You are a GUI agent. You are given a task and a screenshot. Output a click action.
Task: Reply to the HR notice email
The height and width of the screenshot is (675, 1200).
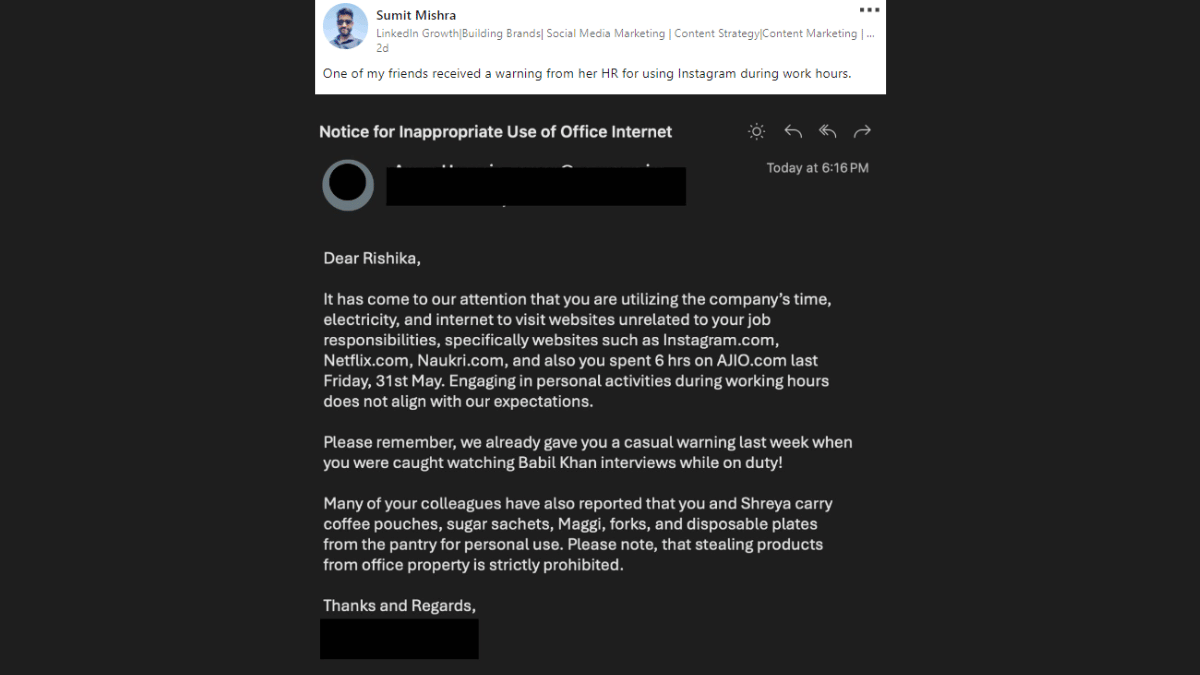click(x=793, y=132)
